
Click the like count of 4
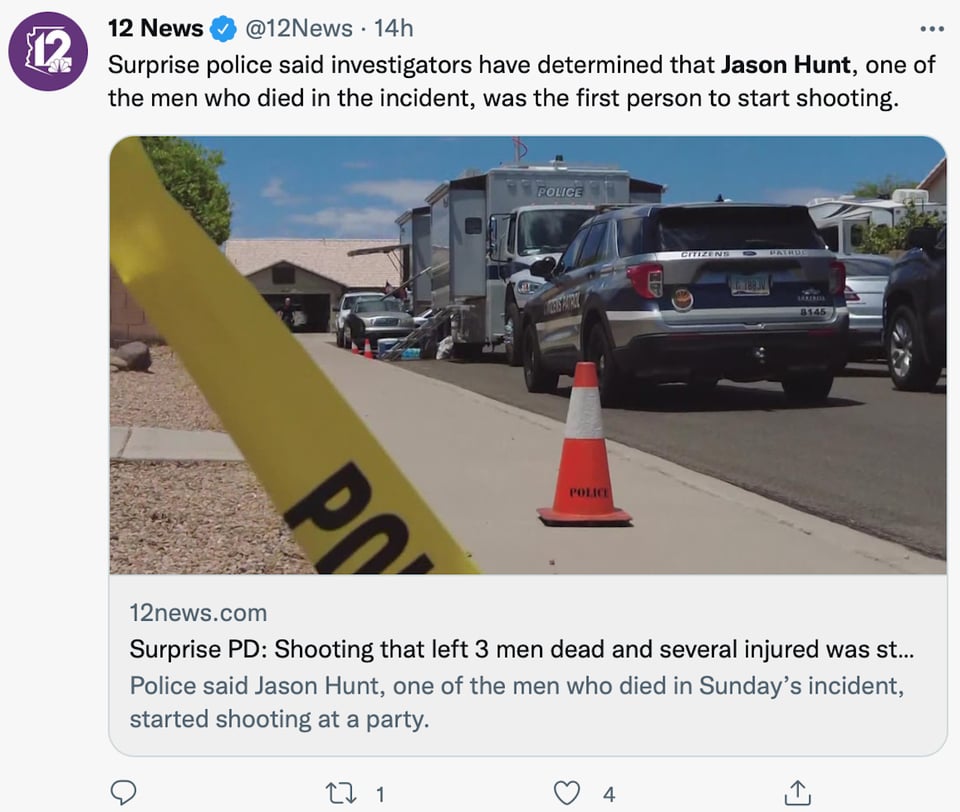609,795
